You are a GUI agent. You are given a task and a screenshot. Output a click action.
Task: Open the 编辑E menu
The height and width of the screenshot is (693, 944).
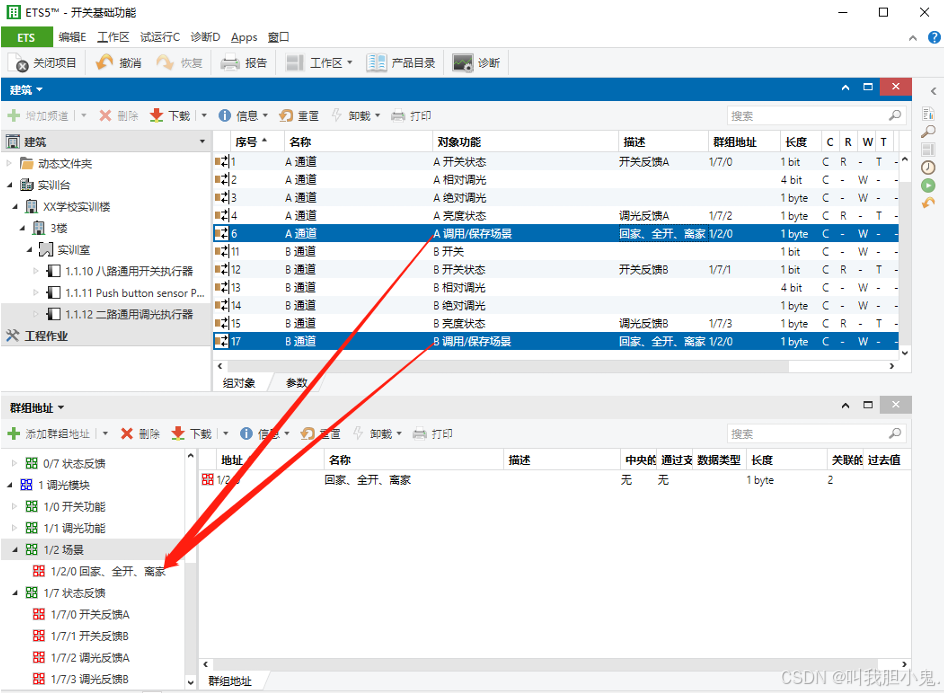point(72,37)
